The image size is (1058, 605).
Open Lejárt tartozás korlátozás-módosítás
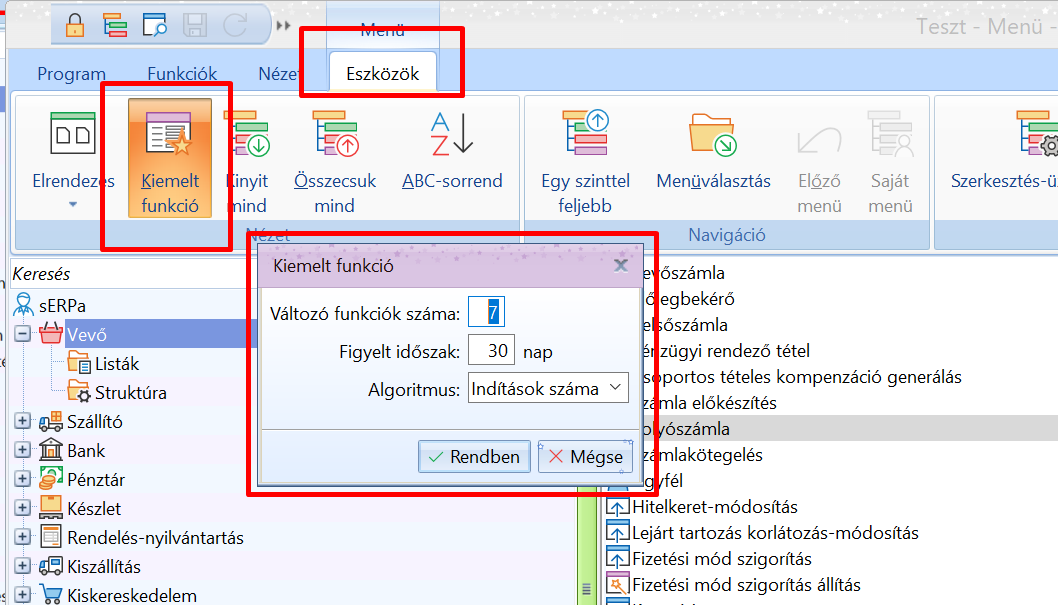775,533
